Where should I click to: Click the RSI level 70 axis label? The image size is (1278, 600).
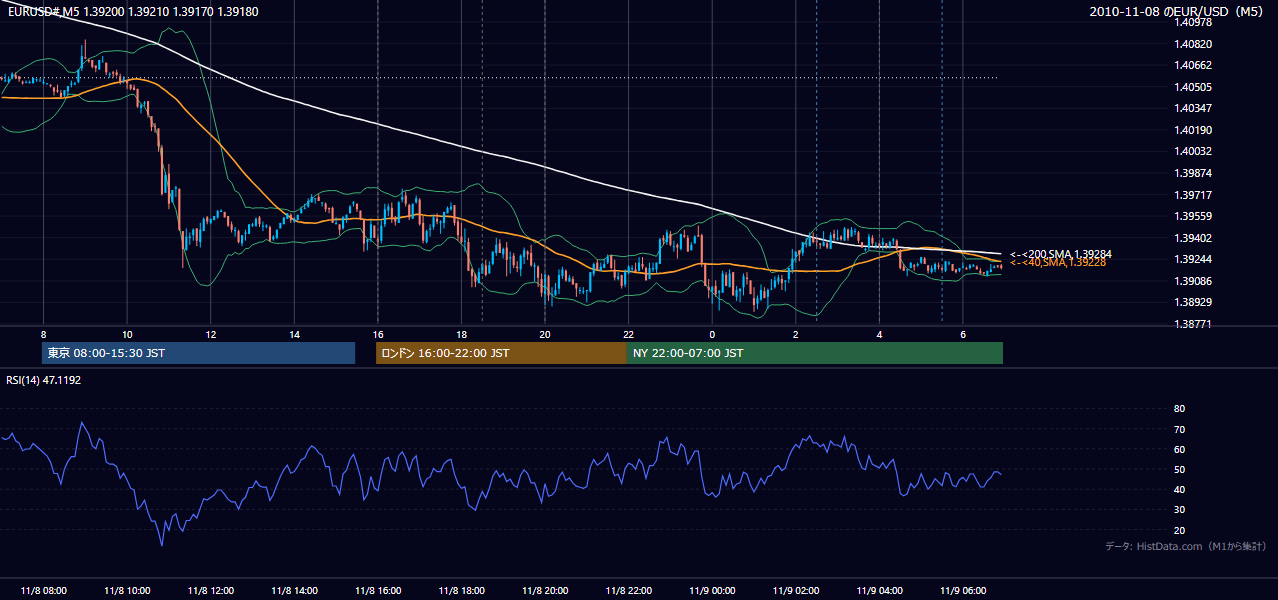point(1179,429)
